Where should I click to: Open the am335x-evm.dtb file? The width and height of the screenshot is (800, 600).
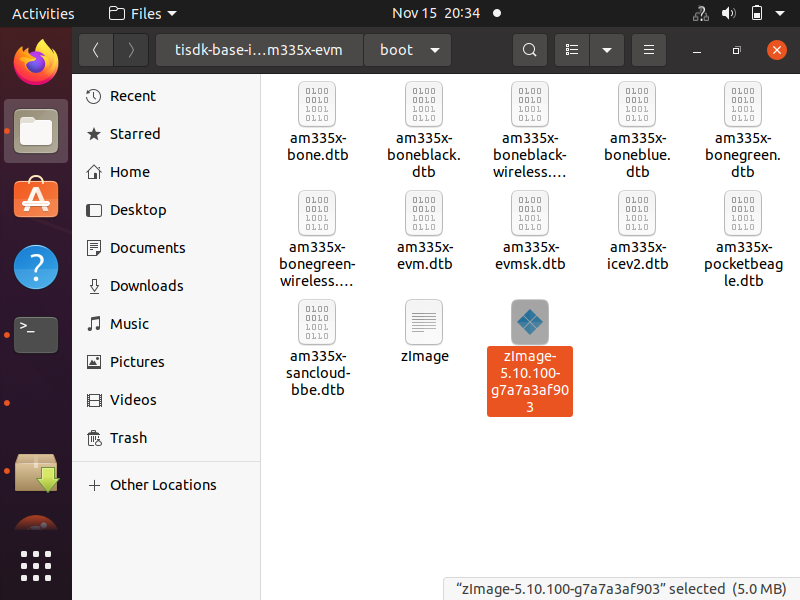(424, 214)
